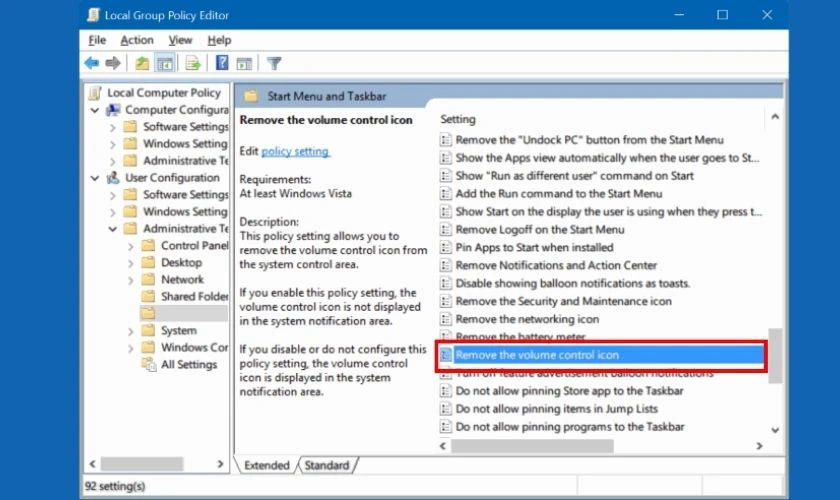Click the Shared Folders folder icon
The width and height of the screenshot is (840, 500).
point(148,296)
